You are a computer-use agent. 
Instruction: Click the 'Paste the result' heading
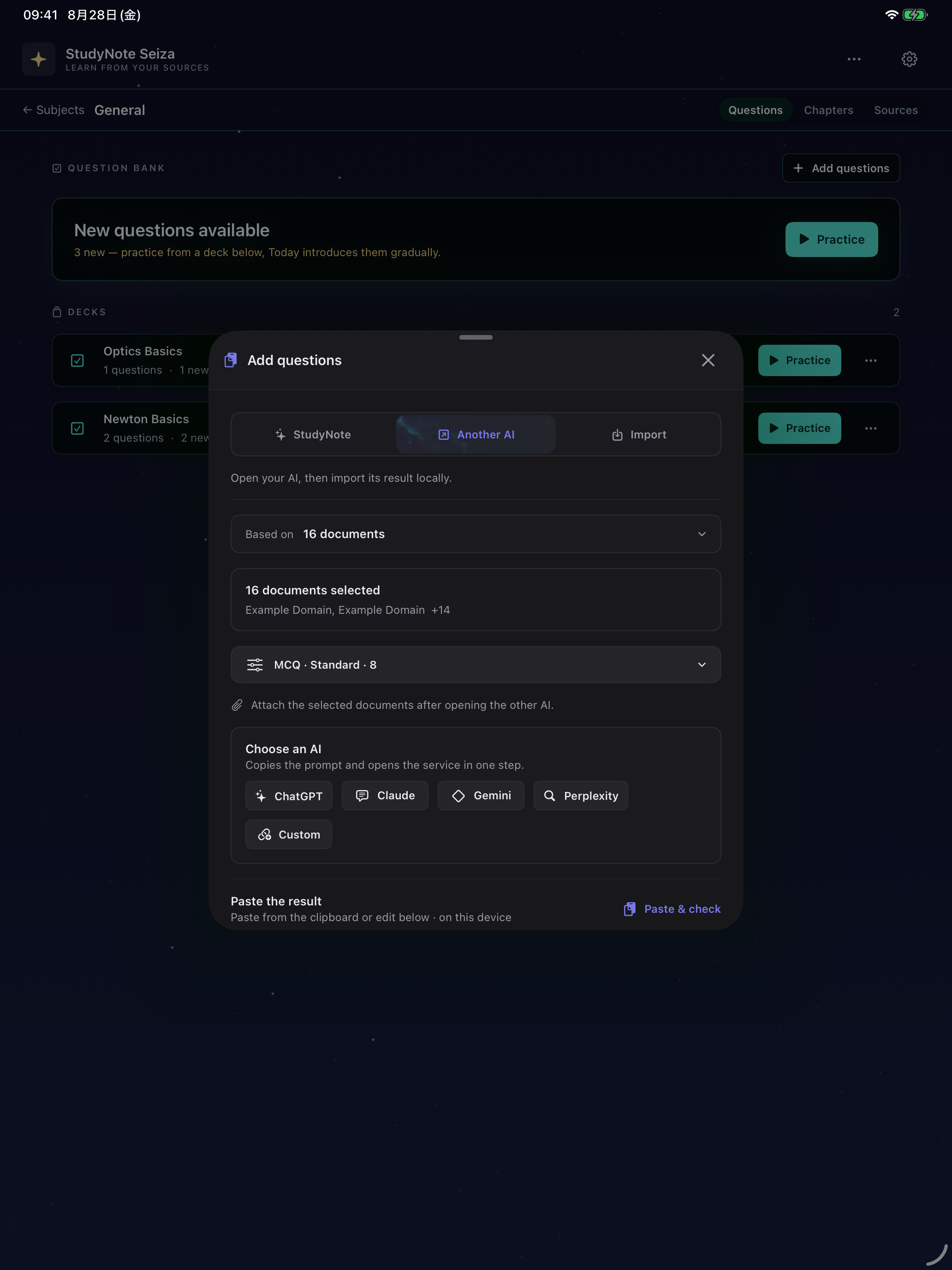(x=276, y=901)
